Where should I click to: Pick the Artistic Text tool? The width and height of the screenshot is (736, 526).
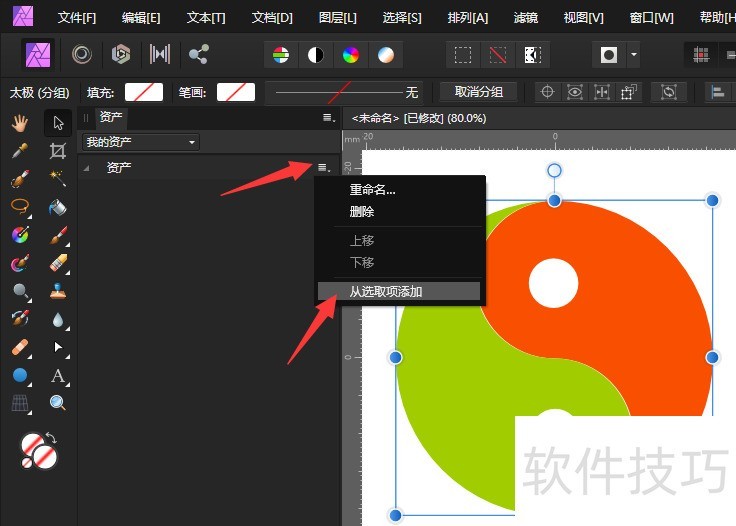58,376
